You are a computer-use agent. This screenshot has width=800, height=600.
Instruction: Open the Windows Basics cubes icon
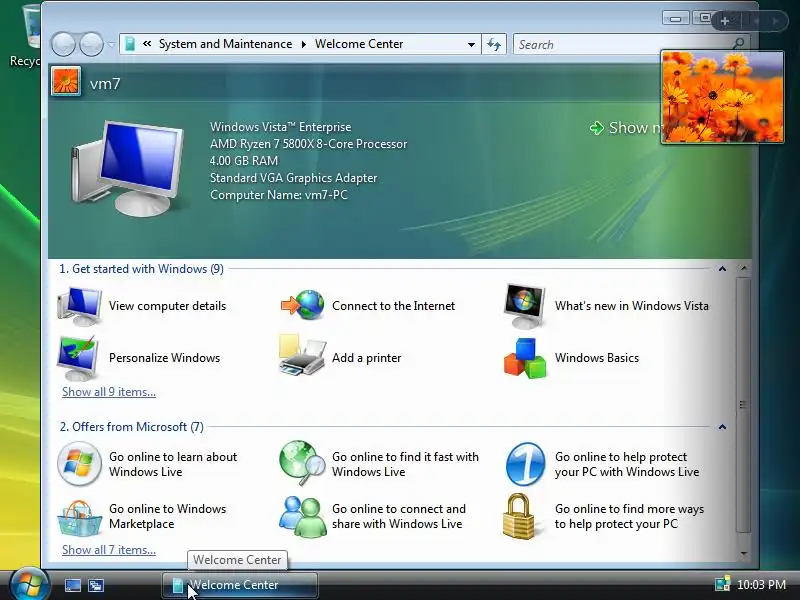tap(524, 358)
